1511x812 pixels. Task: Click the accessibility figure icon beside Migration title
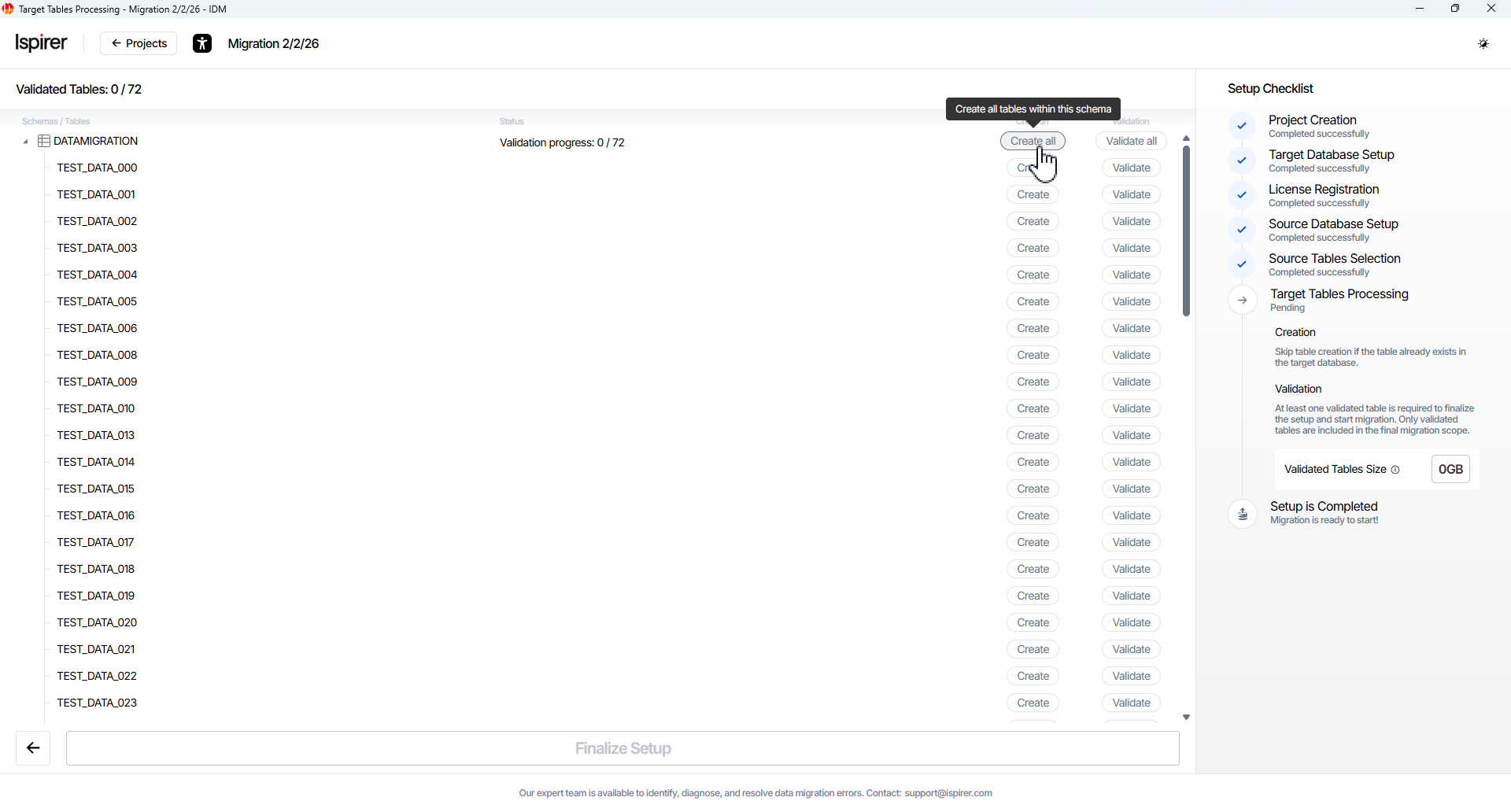tap(202, 44)
